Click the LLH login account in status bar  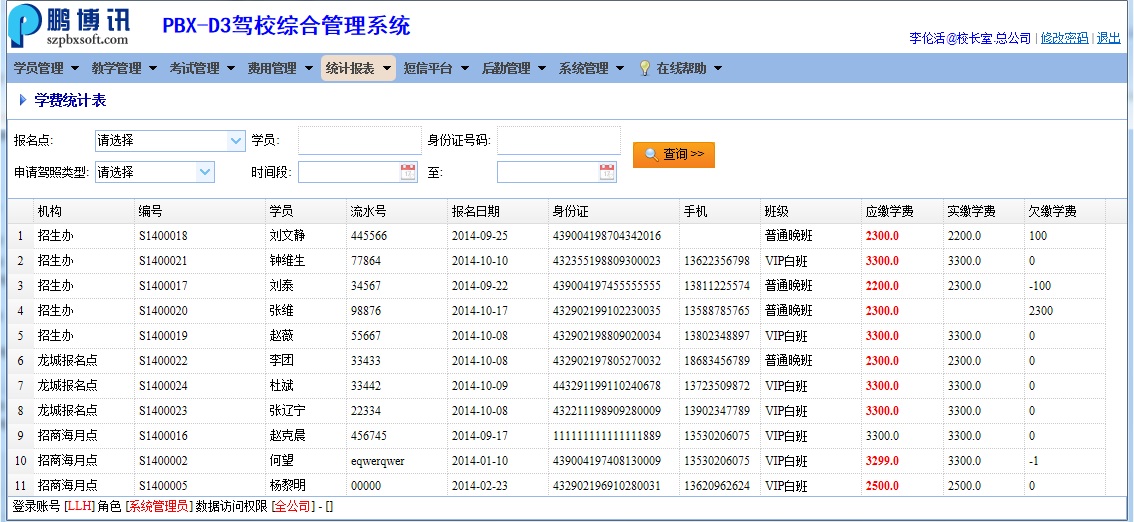80,506
